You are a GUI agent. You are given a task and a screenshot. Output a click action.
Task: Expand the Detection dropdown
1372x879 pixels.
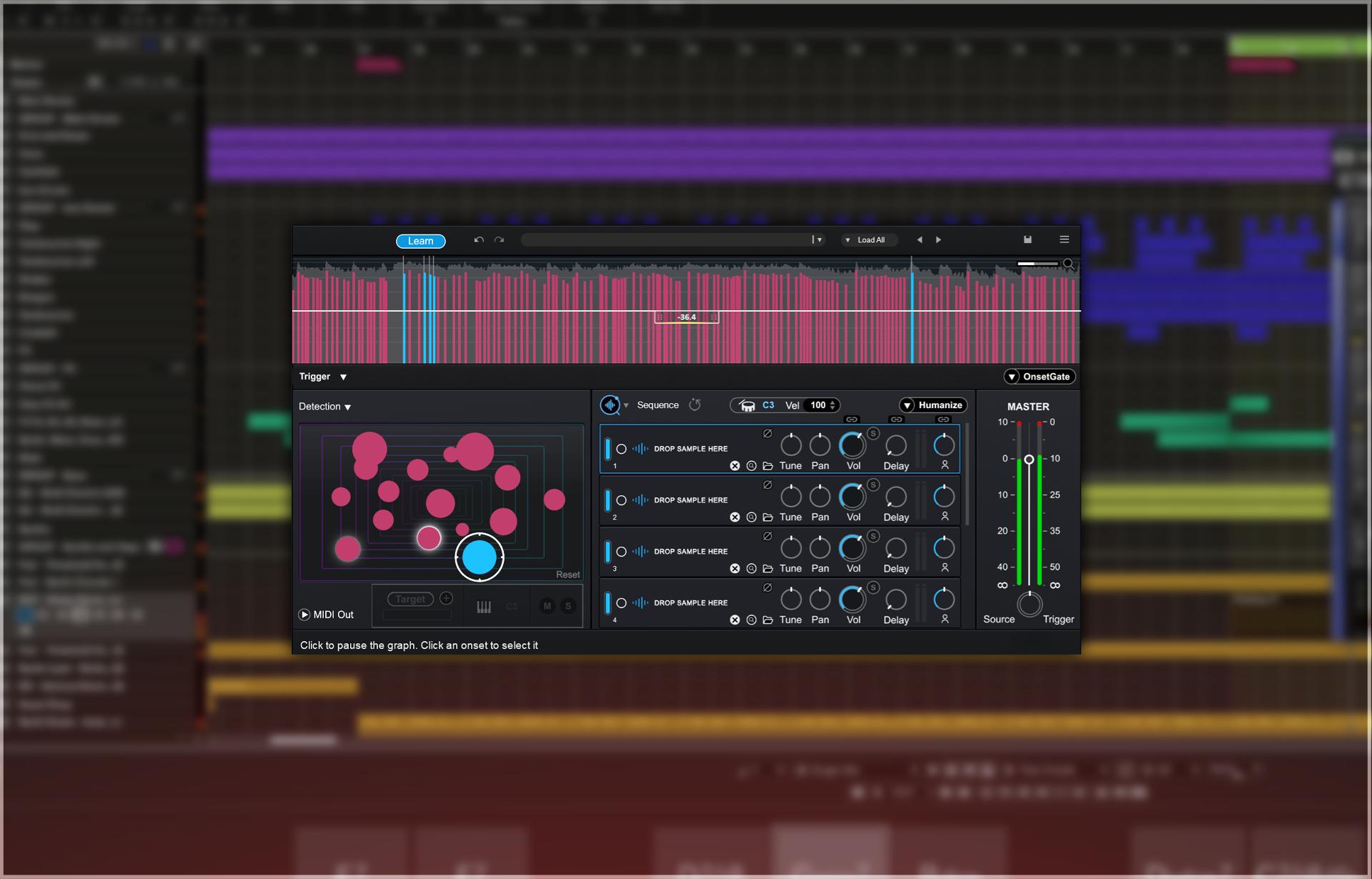tap(325, 407)
